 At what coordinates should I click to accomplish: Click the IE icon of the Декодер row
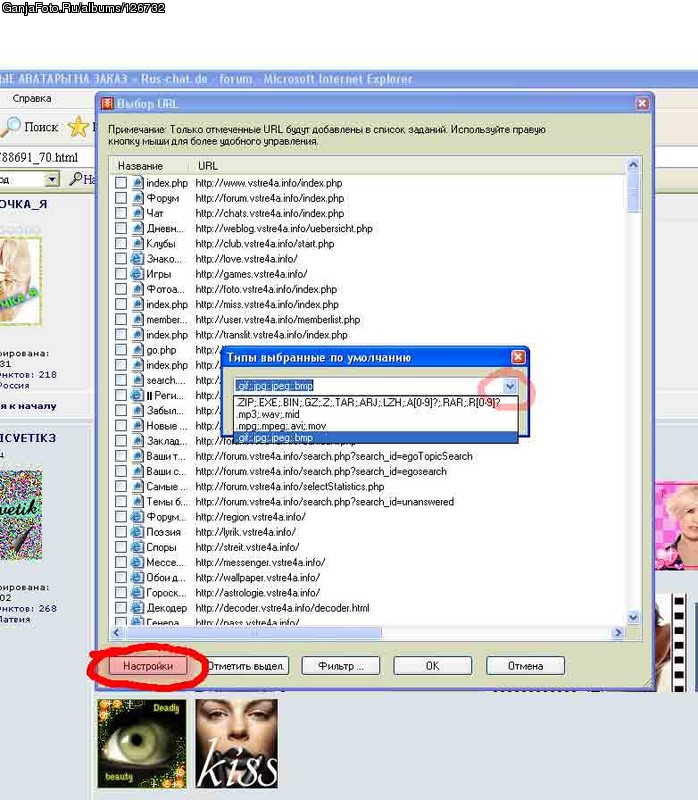(137, 608)
